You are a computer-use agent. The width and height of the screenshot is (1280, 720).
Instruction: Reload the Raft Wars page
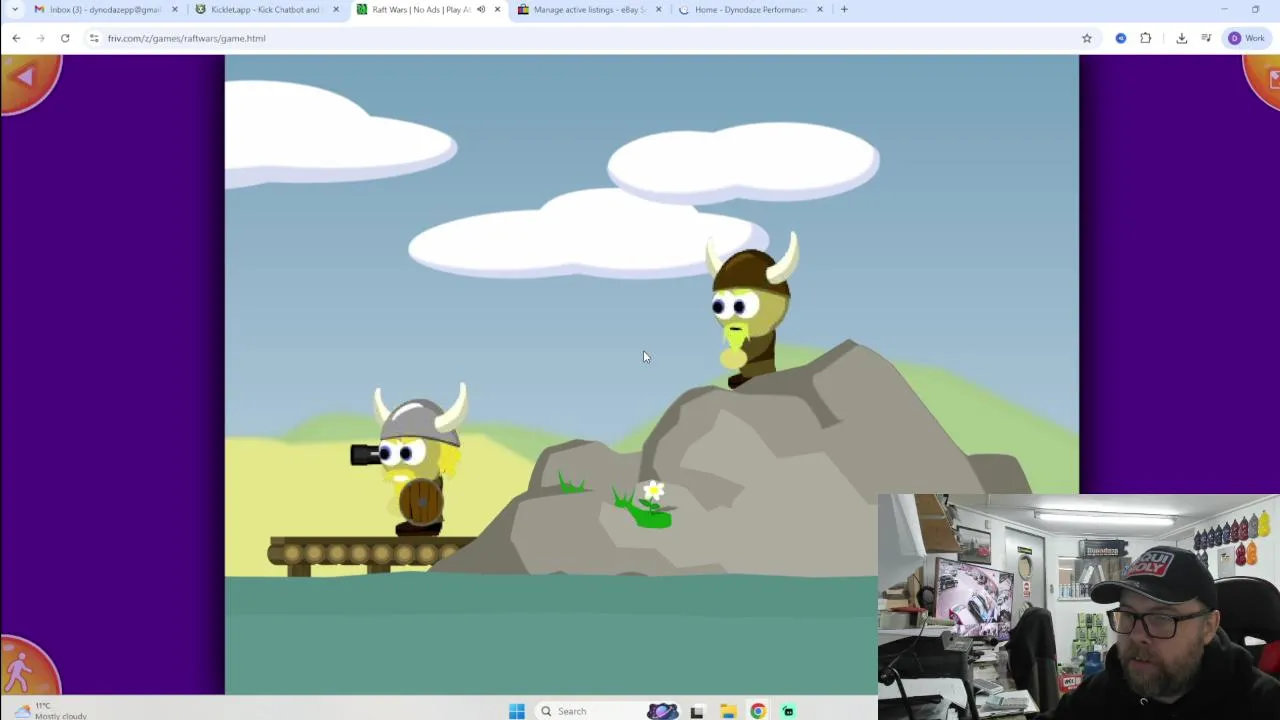[65, 38]
